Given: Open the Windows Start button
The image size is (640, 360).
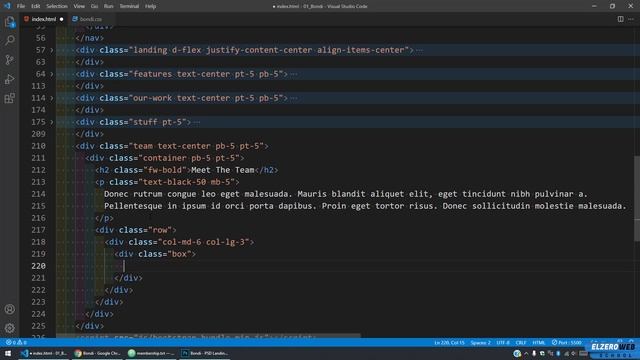Looking at the screenshot, I should point(8,353).
